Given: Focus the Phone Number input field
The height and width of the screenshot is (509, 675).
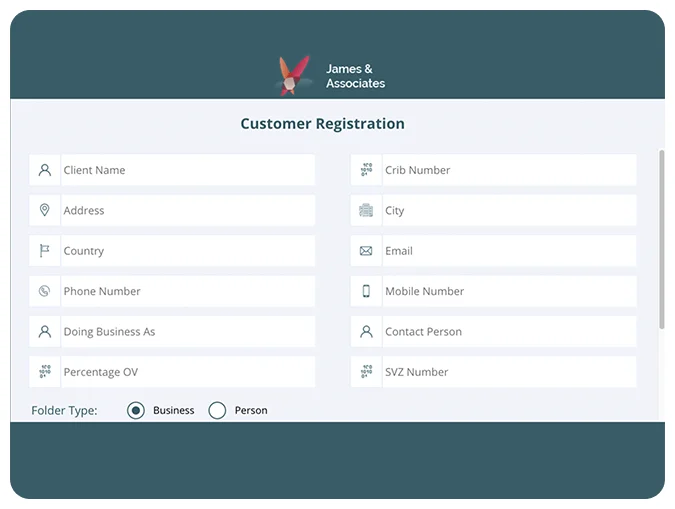Looking at the screenshot, I should point(188,291).
